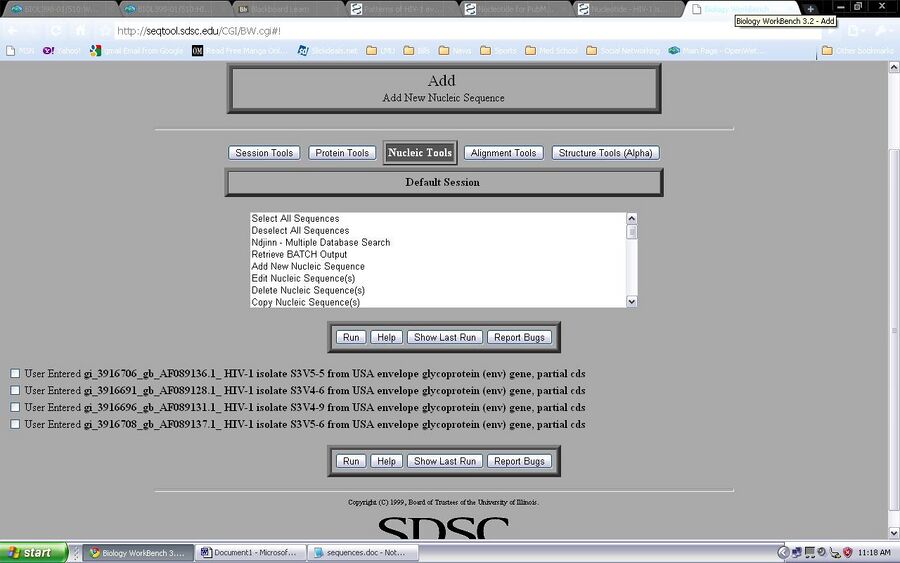Viewport: 900px width, 563px height.
Task: Open sequences.doc Notepad from taskbar
Action: [x=361, y=552]
